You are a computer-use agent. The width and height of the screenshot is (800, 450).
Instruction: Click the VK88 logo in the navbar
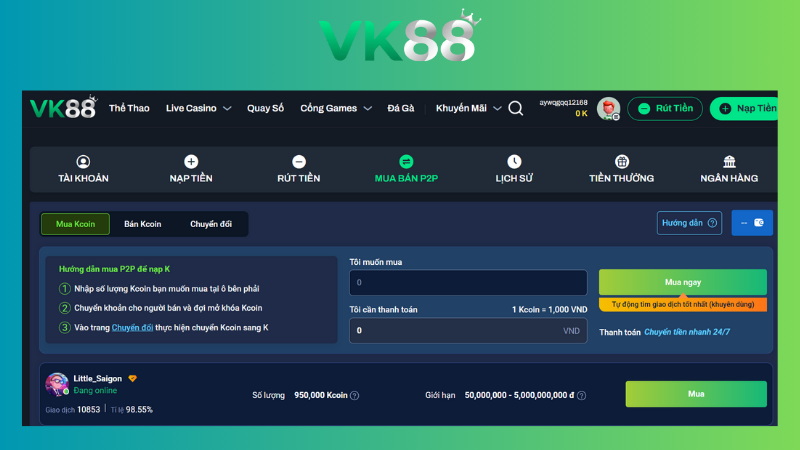tap(63, 107)
